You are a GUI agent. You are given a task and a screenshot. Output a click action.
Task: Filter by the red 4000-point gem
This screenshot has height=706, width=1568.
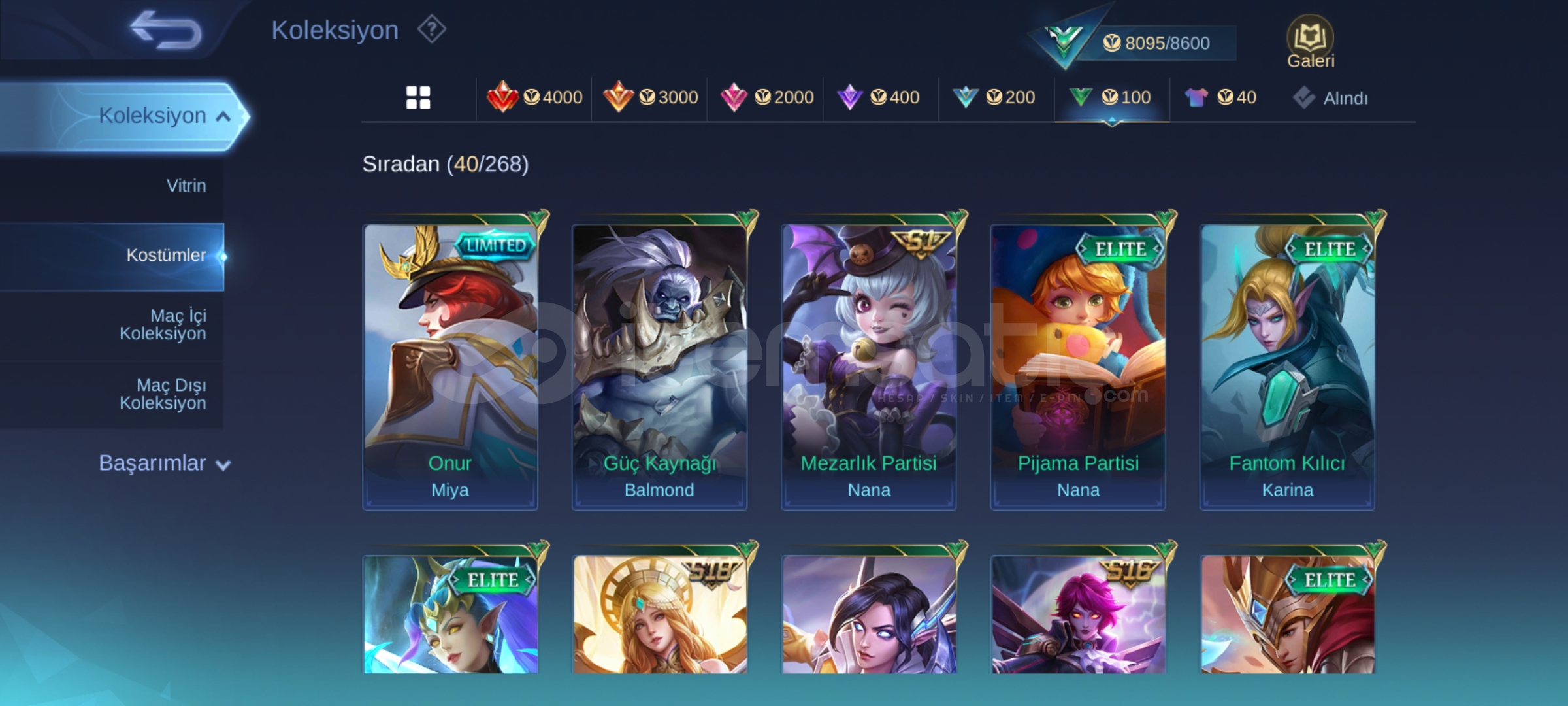pyautogui.click(x=534, y=97)
